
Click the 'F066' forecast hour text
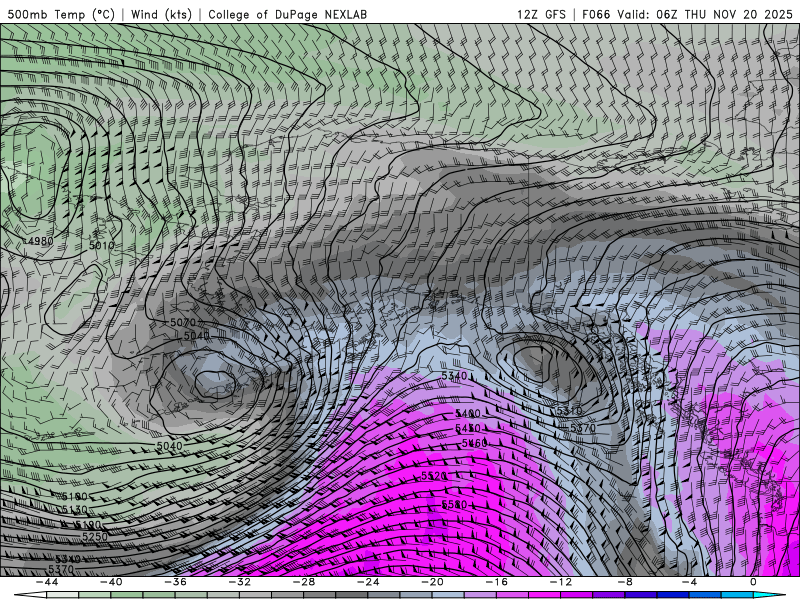(x=596, y=14)
